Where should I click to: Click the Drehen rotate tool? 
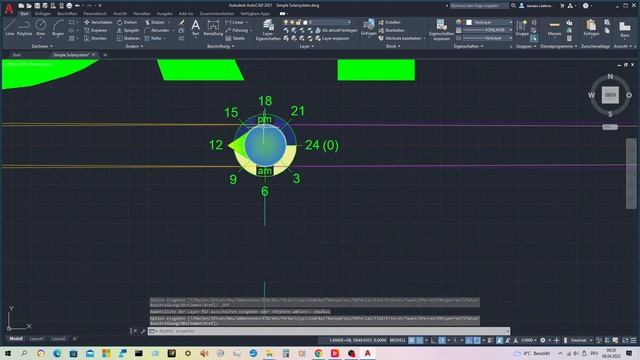pyautogui.click(x=127, y=22)
